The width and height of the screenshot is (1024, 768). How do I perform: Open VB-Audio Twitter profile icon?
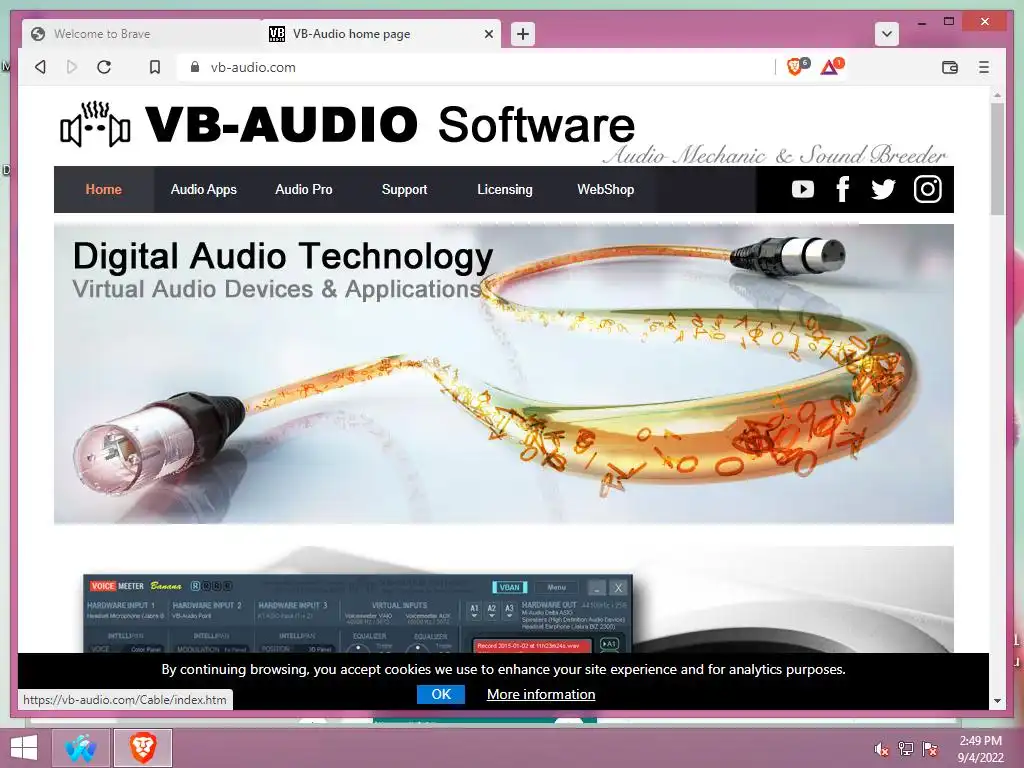tap(883, 189)
